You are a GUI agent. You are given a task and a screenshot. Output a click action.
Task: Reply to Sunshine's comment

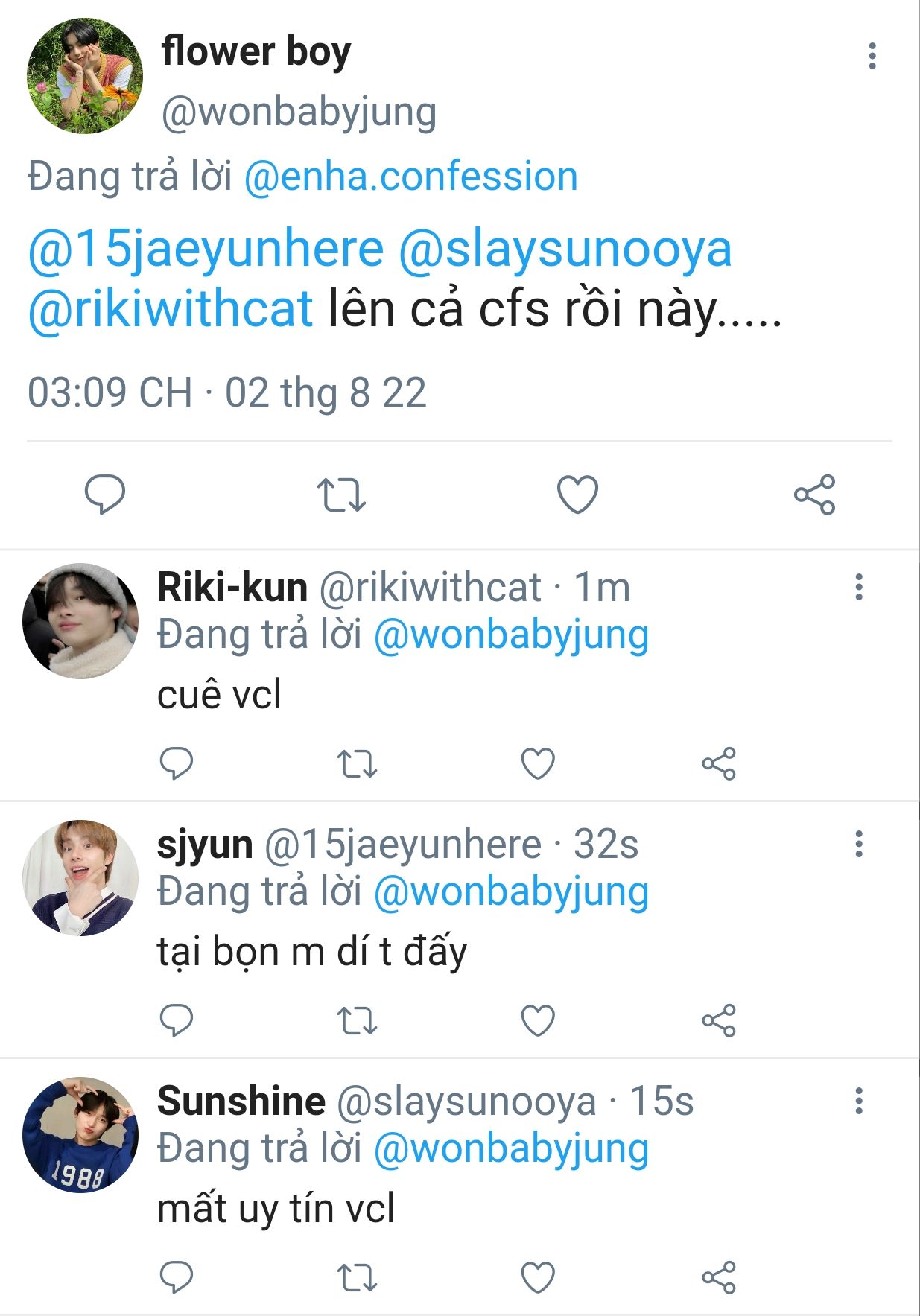[x=177, y=1277]
